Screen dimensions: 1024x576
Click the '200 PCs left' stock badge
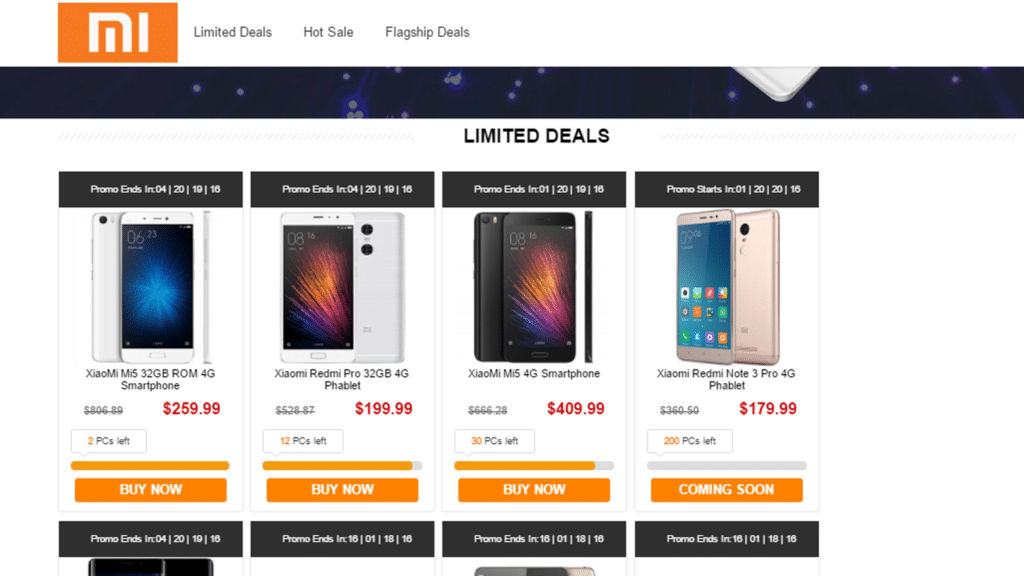click(690, 440)
